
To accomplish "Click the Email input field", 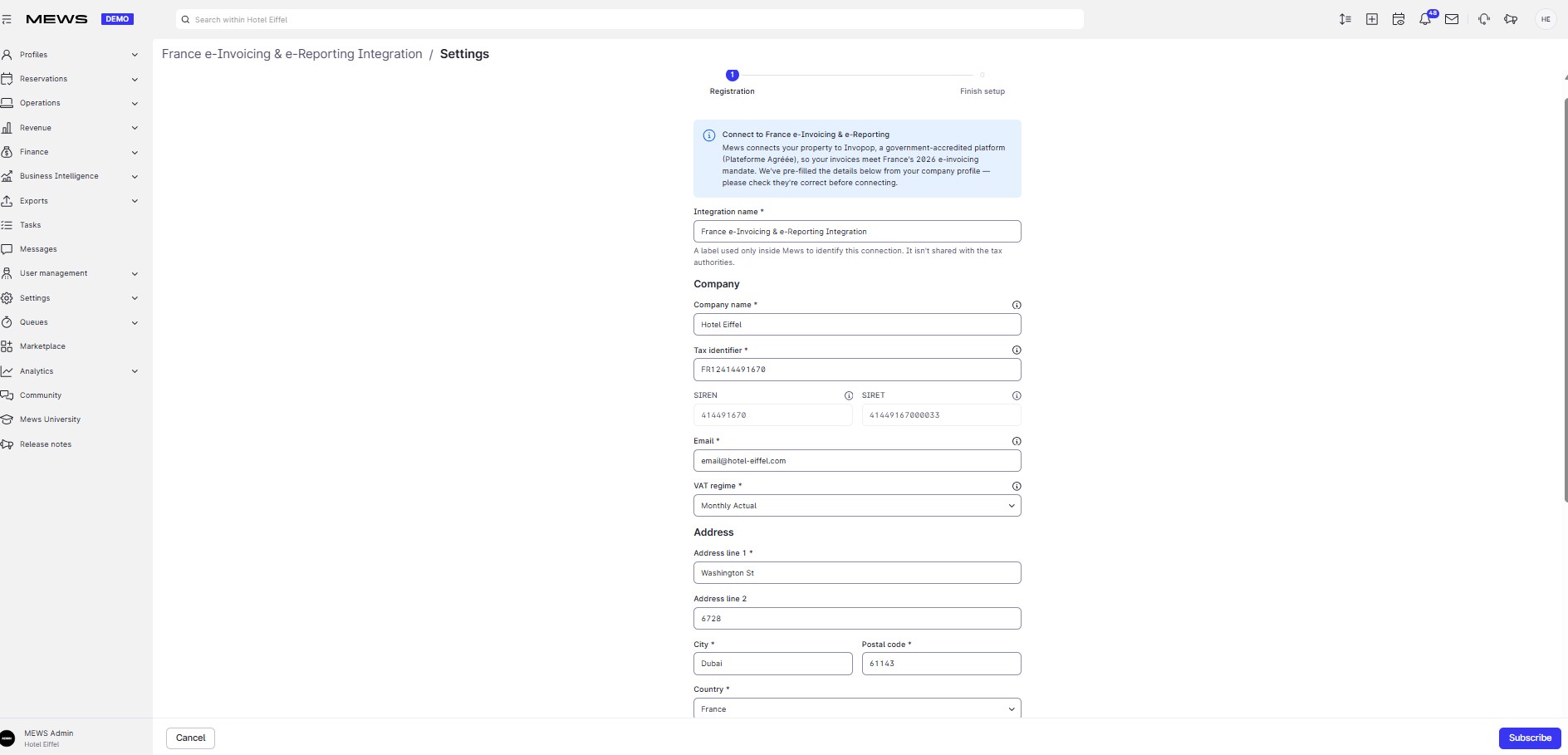I will 857,461.
